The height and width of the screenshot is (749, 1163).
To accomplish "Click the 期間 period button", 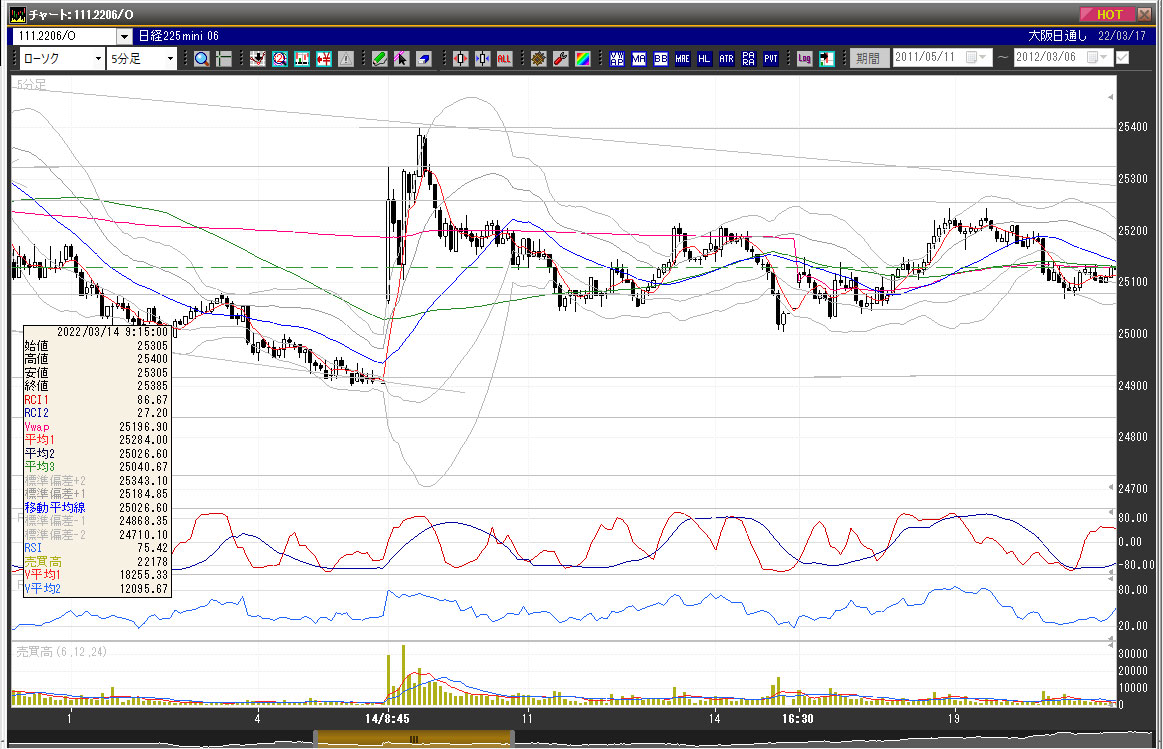I will coord(869,58).
